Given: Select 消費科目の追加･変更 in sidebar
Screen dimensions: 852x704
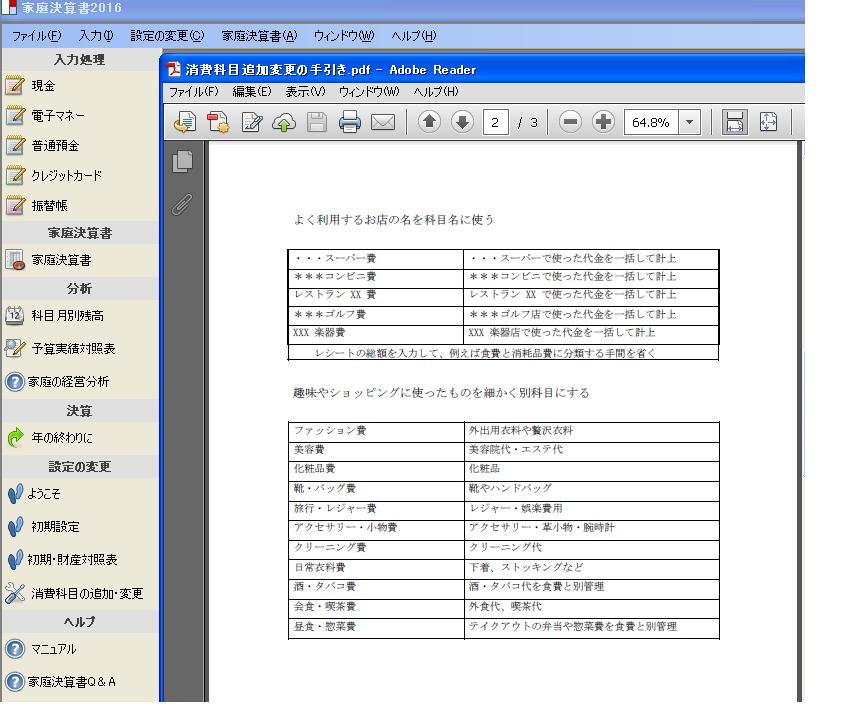Looking at the screenshot, I should coord(87,594).
